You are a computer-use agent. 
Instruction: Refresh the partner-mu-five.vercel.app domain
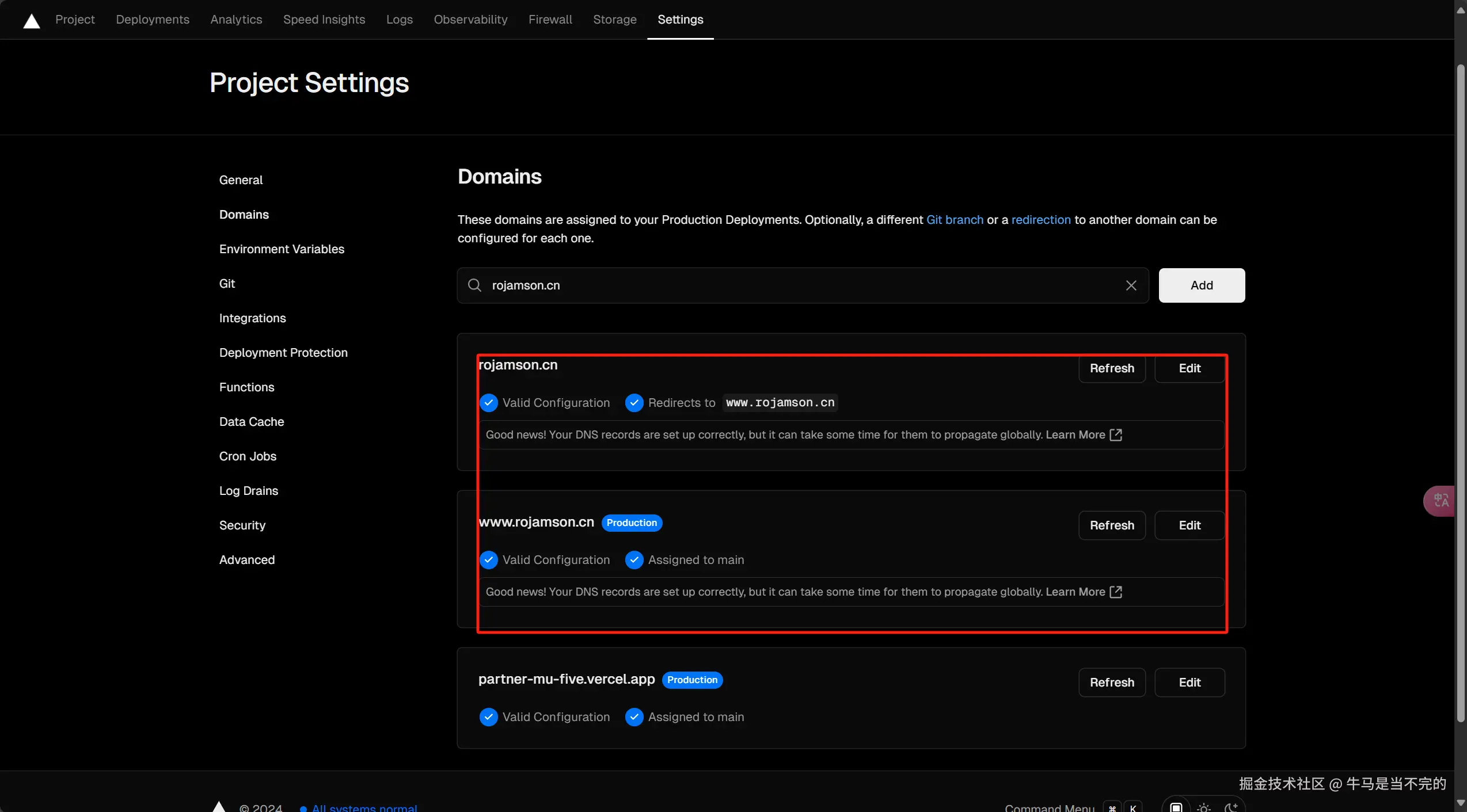pyautogui.click(x=1112, y=683)
